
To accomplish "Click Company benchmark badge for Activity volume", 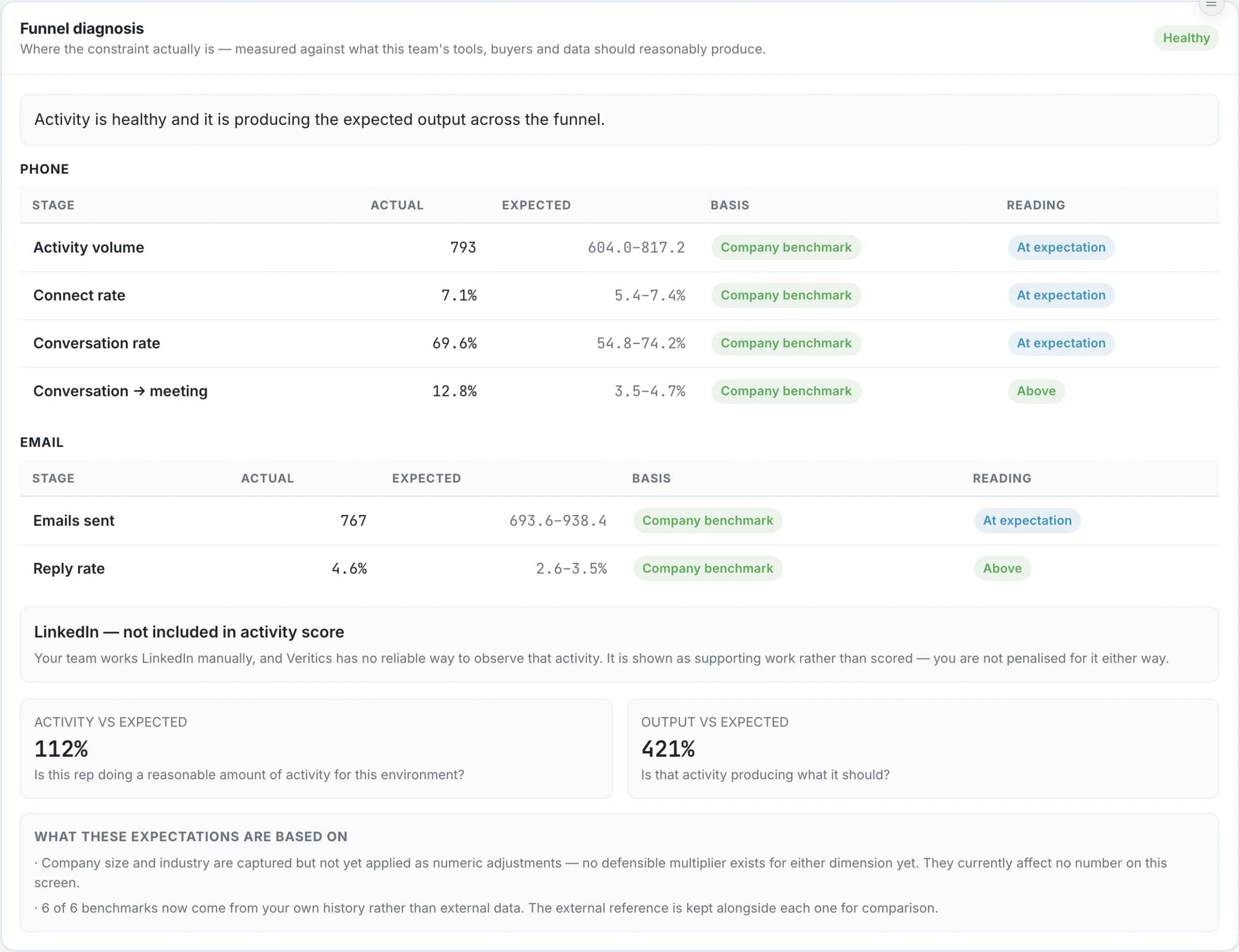I will pos(786,247).
